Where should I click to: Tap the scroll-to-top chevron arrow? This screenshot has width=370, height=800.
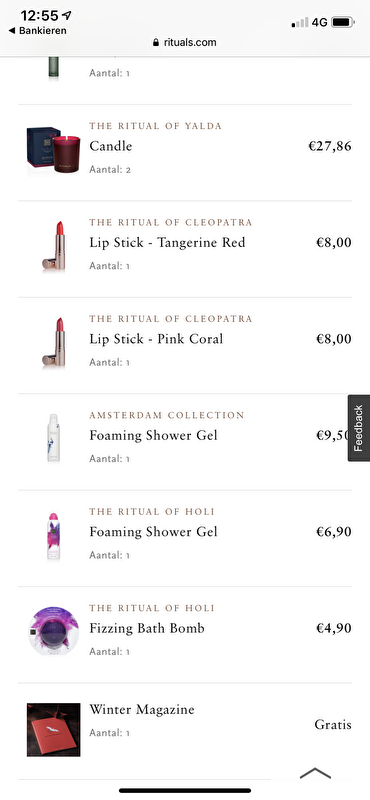315,773
